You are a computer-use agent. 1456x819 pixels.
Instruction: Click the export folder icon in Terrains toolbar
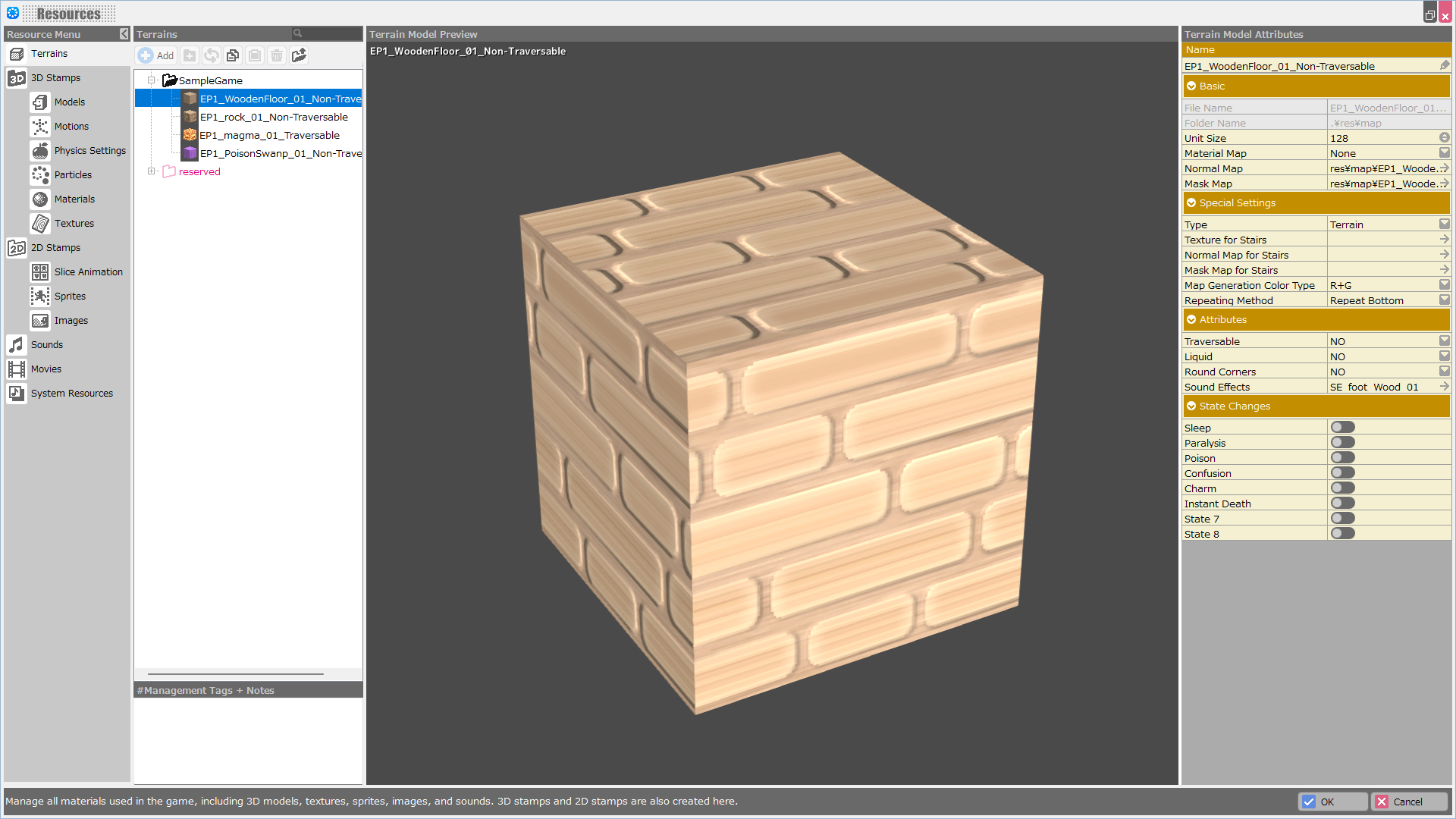click(299, 55)
